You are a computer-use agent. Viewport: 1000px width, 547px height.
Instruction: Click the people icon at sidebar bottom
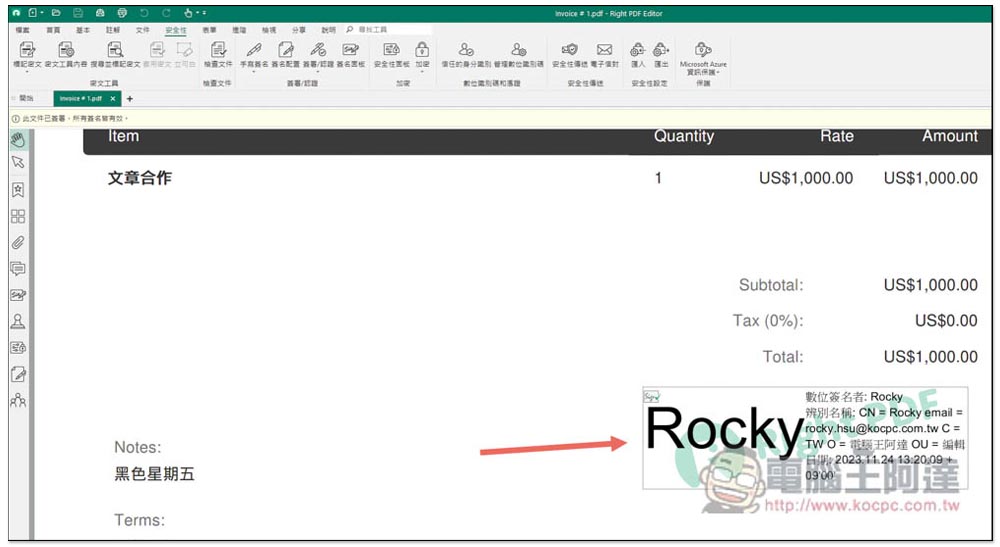click(x=18, y=400)
